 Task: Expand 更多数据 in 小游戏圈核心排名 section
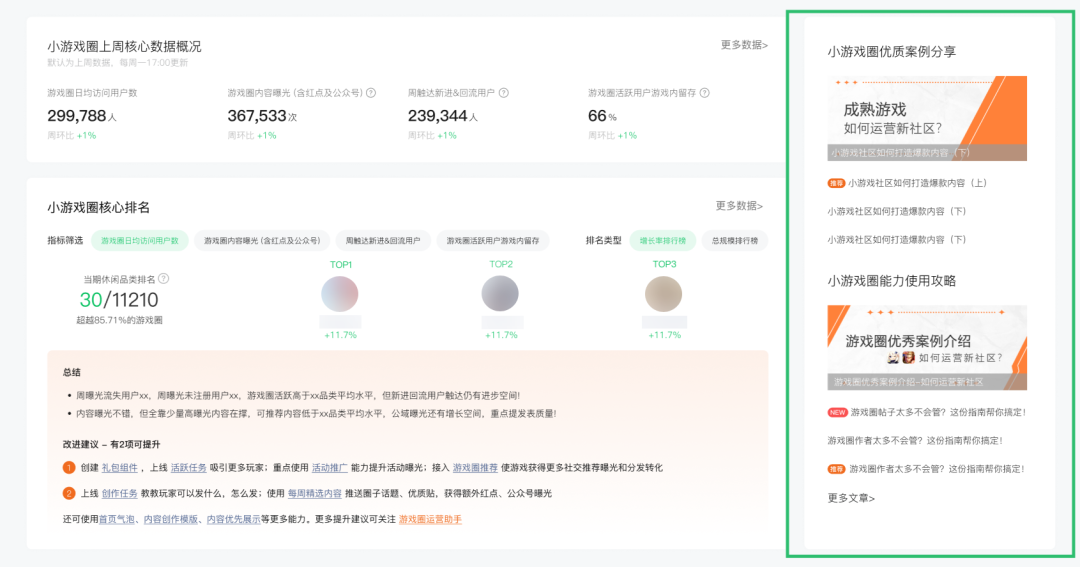739,206
